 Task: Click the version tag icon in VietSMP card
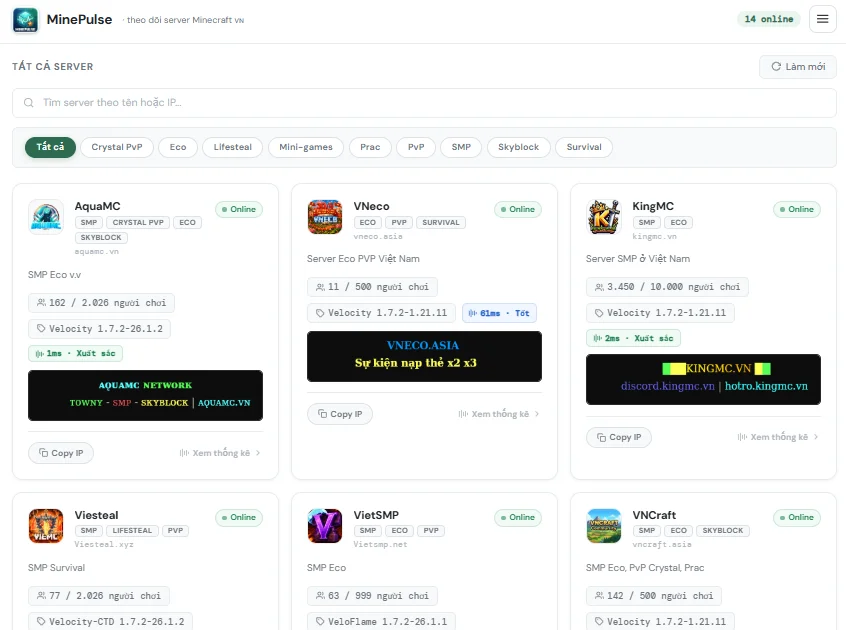pyautogui.click(x=320, y=621)
